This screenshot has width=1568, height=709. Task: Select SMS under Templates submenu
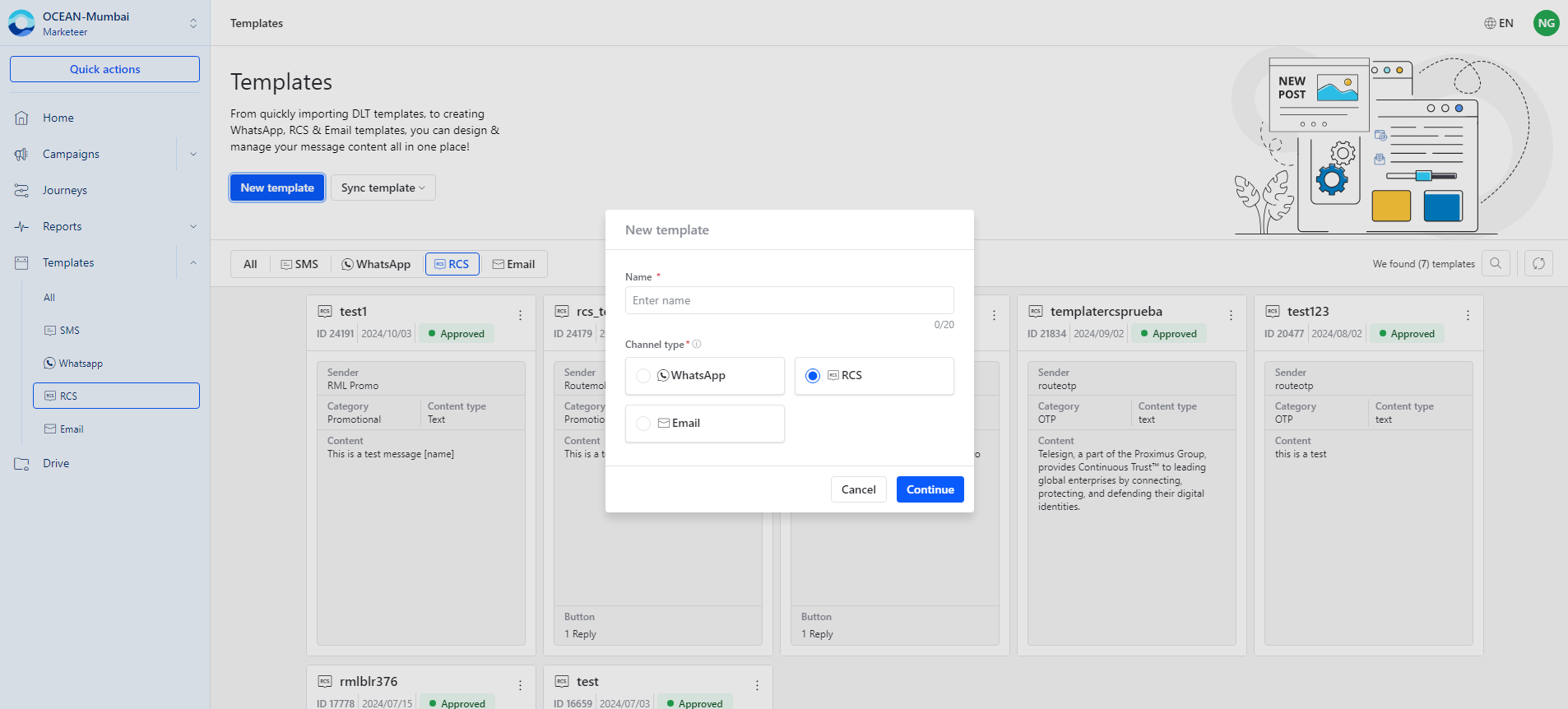pyautogui.click(x=63, y=331)
